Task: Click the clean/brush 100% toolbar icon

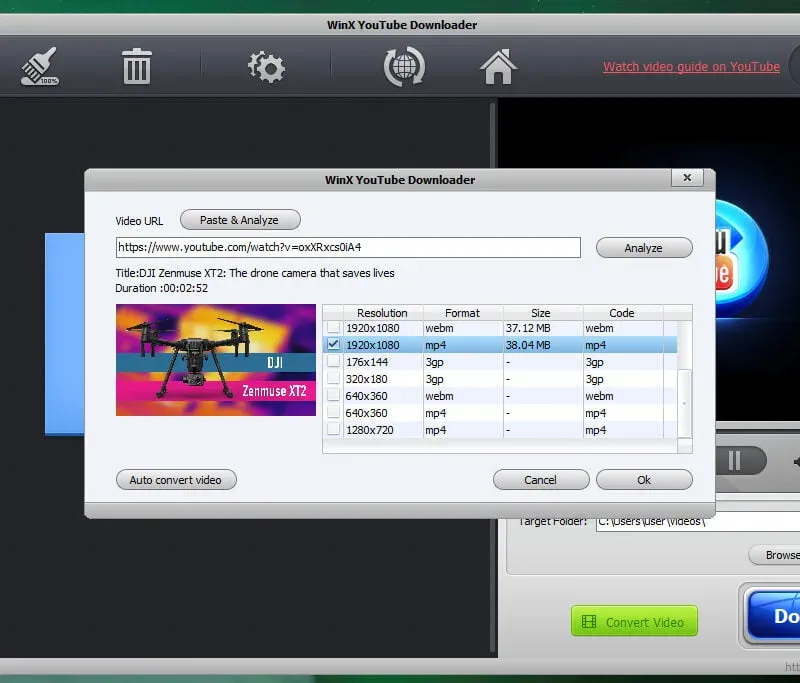Action: coord(39,66)
